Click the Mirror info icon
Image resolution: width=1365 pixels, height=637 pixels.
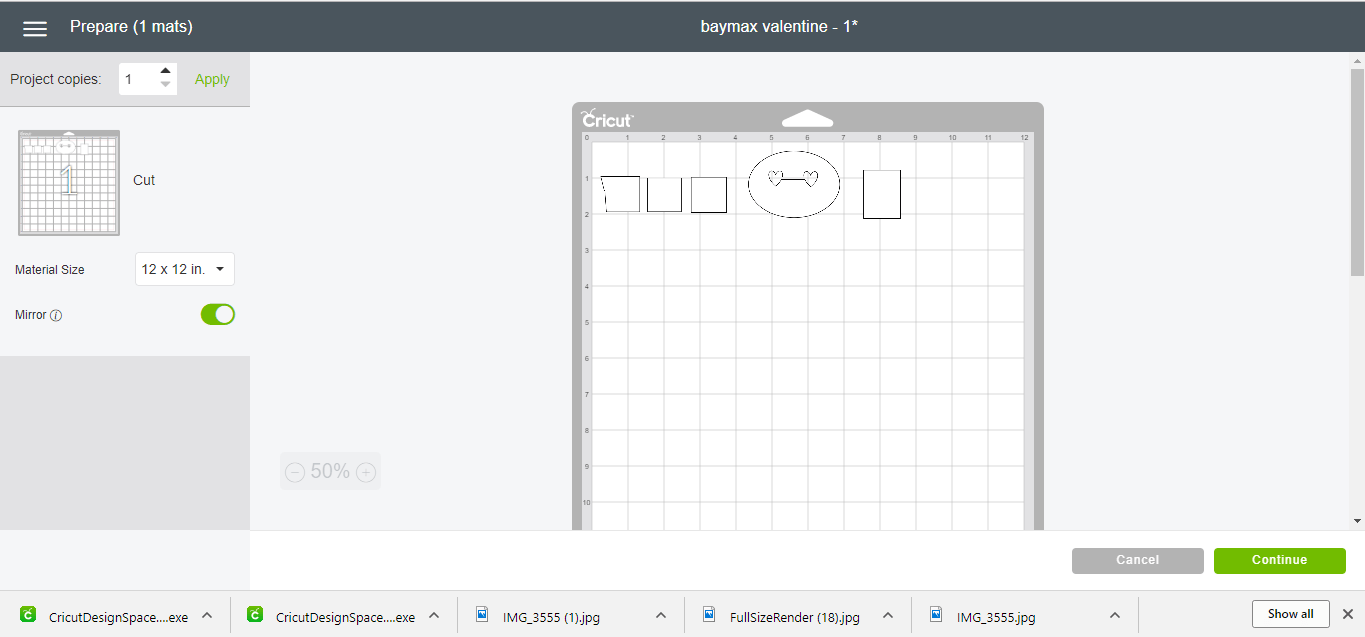tap(56, 316)
